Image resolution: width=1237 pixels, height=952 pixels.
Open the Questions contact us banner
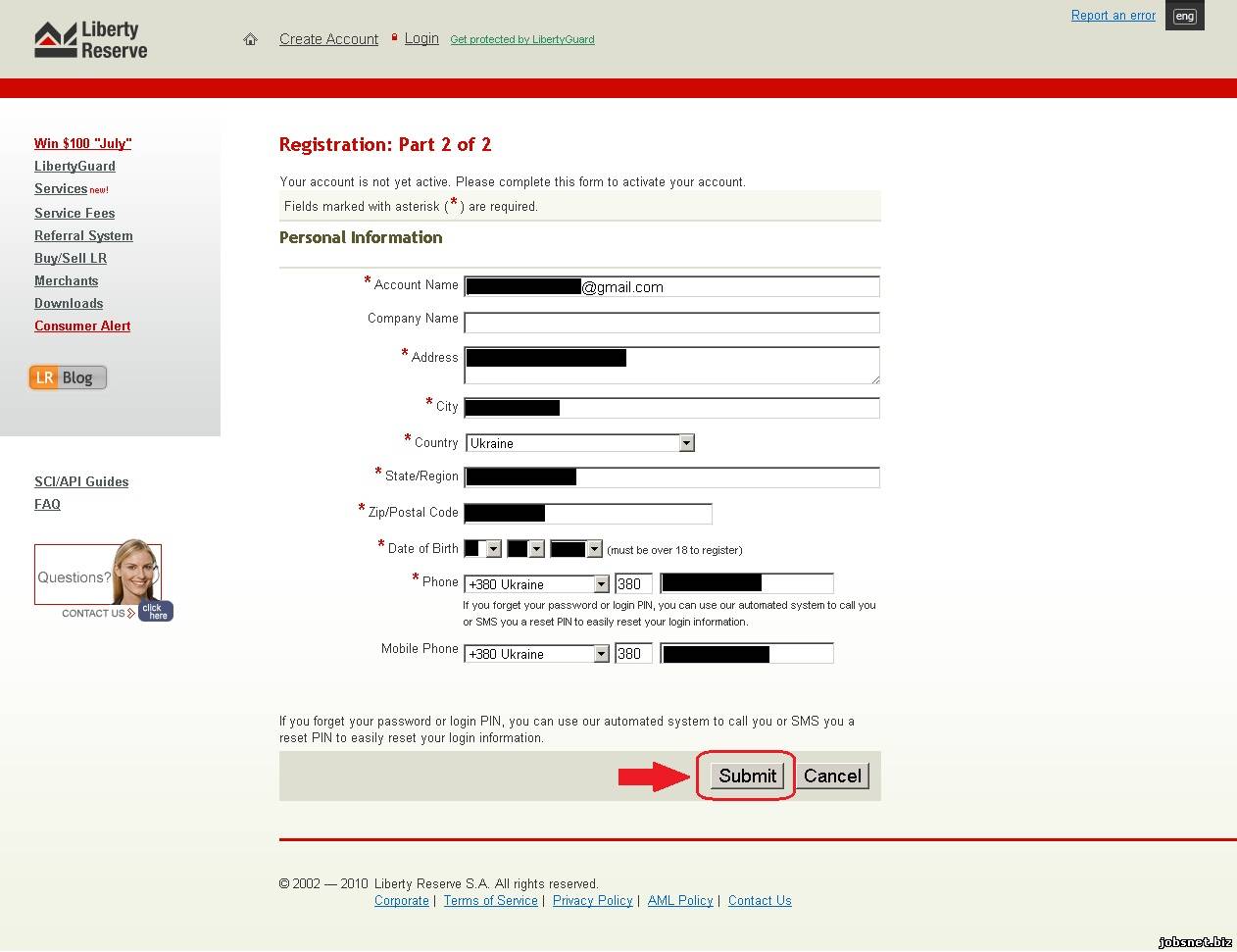[x=103, y=580]
